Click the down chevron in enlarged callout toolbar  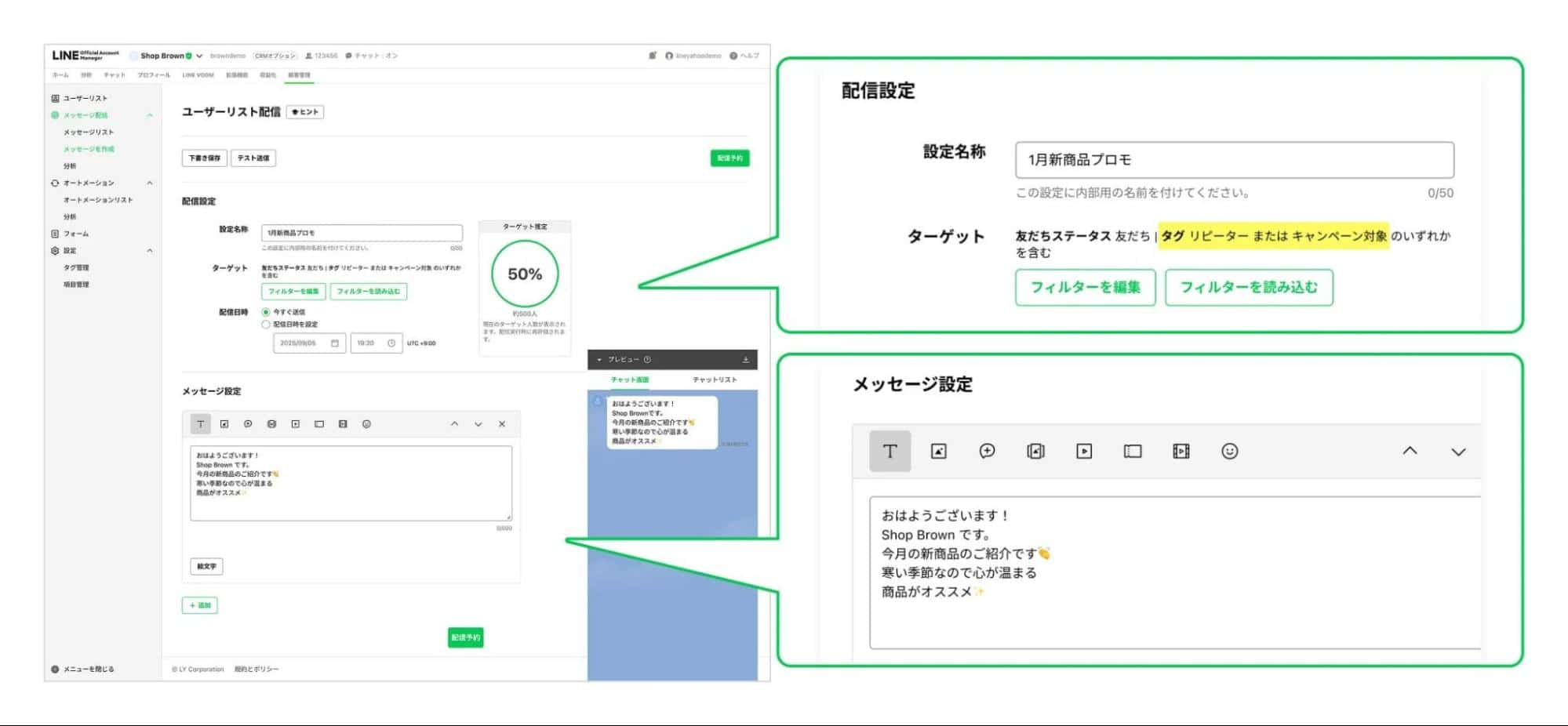pyautogui.click(x=1458, y=452)
